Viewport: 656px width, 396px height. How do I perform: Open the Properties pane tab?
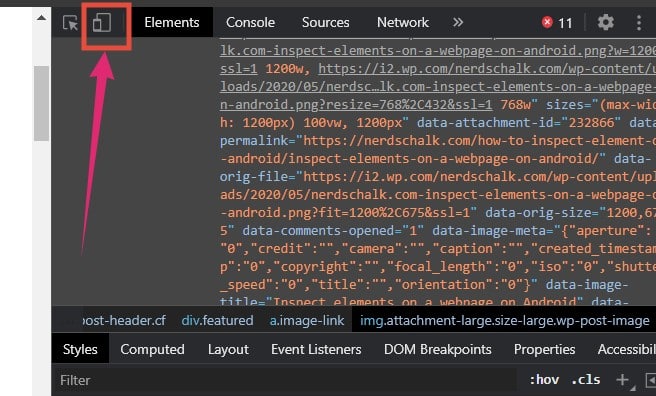click(x=544, y=349)
